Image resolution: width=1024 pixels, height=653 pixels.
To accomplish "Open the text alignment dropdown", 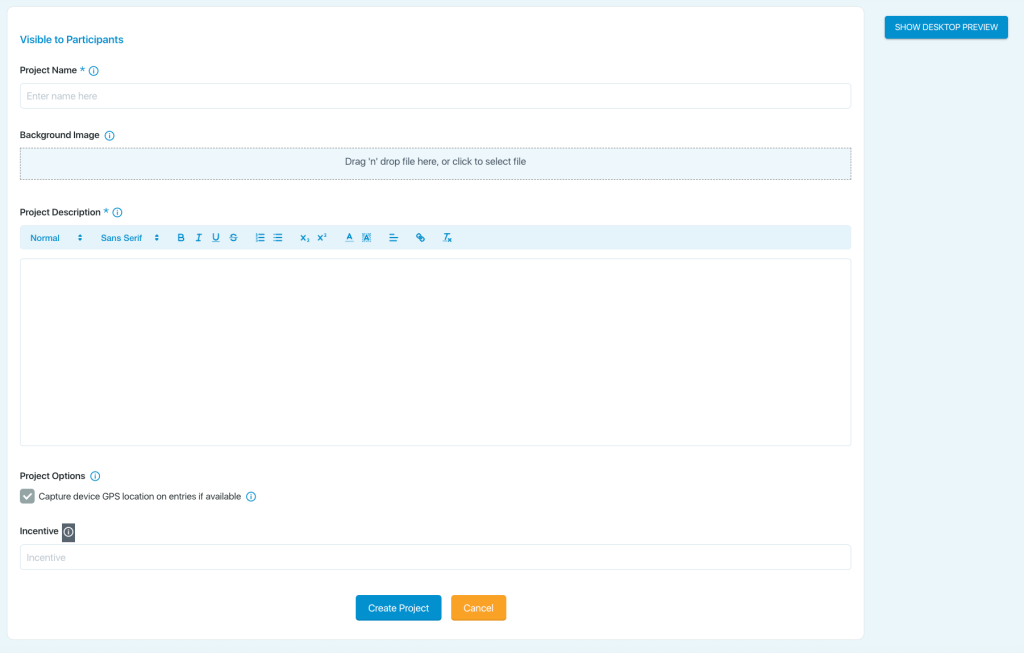I will click(393, 238).
